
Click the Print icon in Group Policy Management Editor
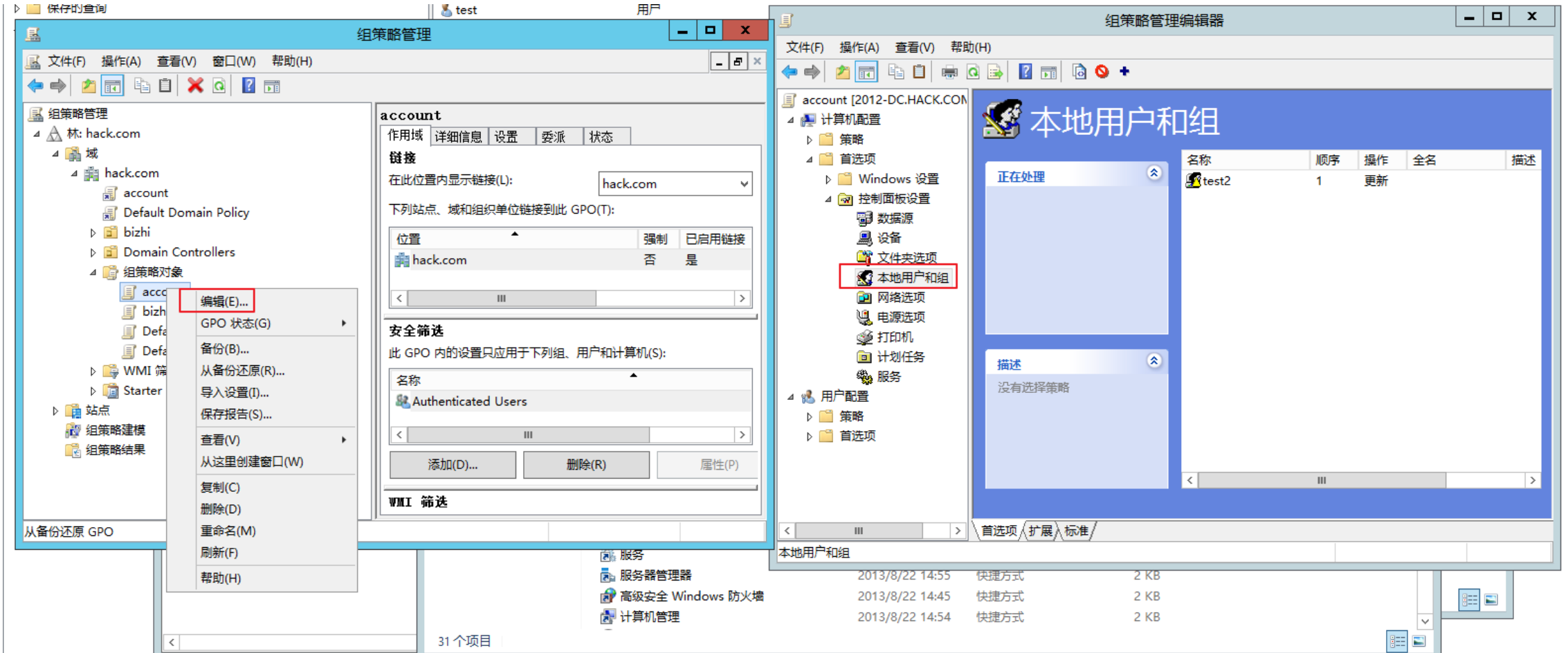(x=947, y=71)
